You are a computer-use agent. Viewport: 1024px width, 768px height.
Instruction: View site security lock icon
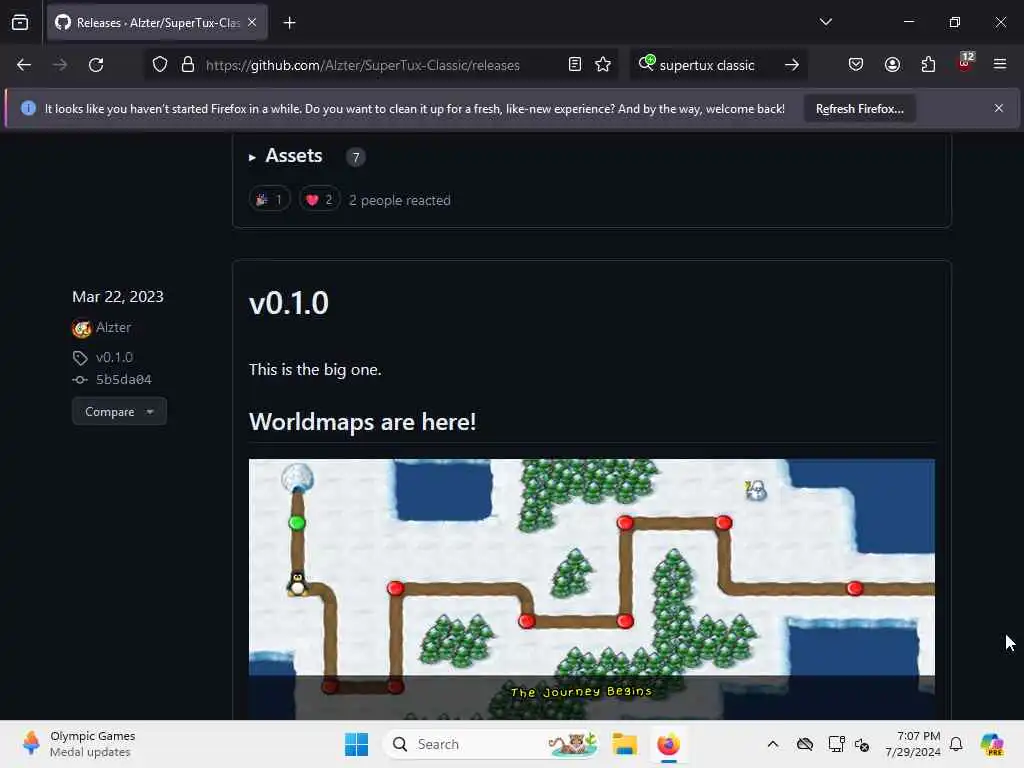point(188,65)
